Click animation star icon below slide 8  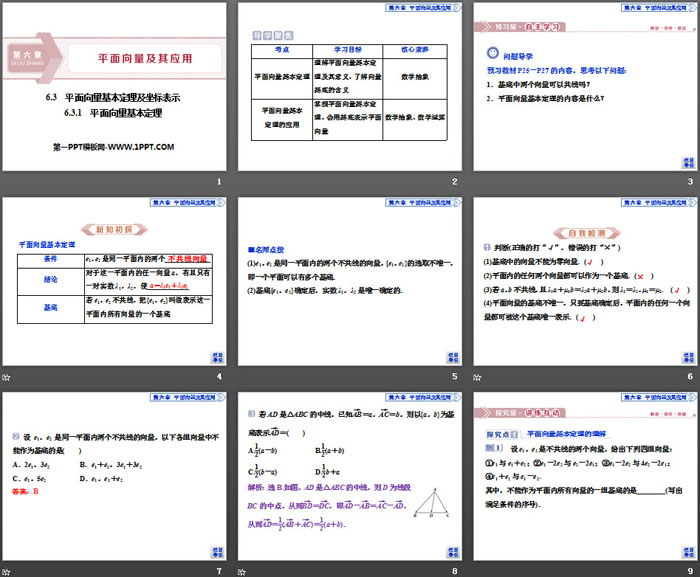coord(242,572)
